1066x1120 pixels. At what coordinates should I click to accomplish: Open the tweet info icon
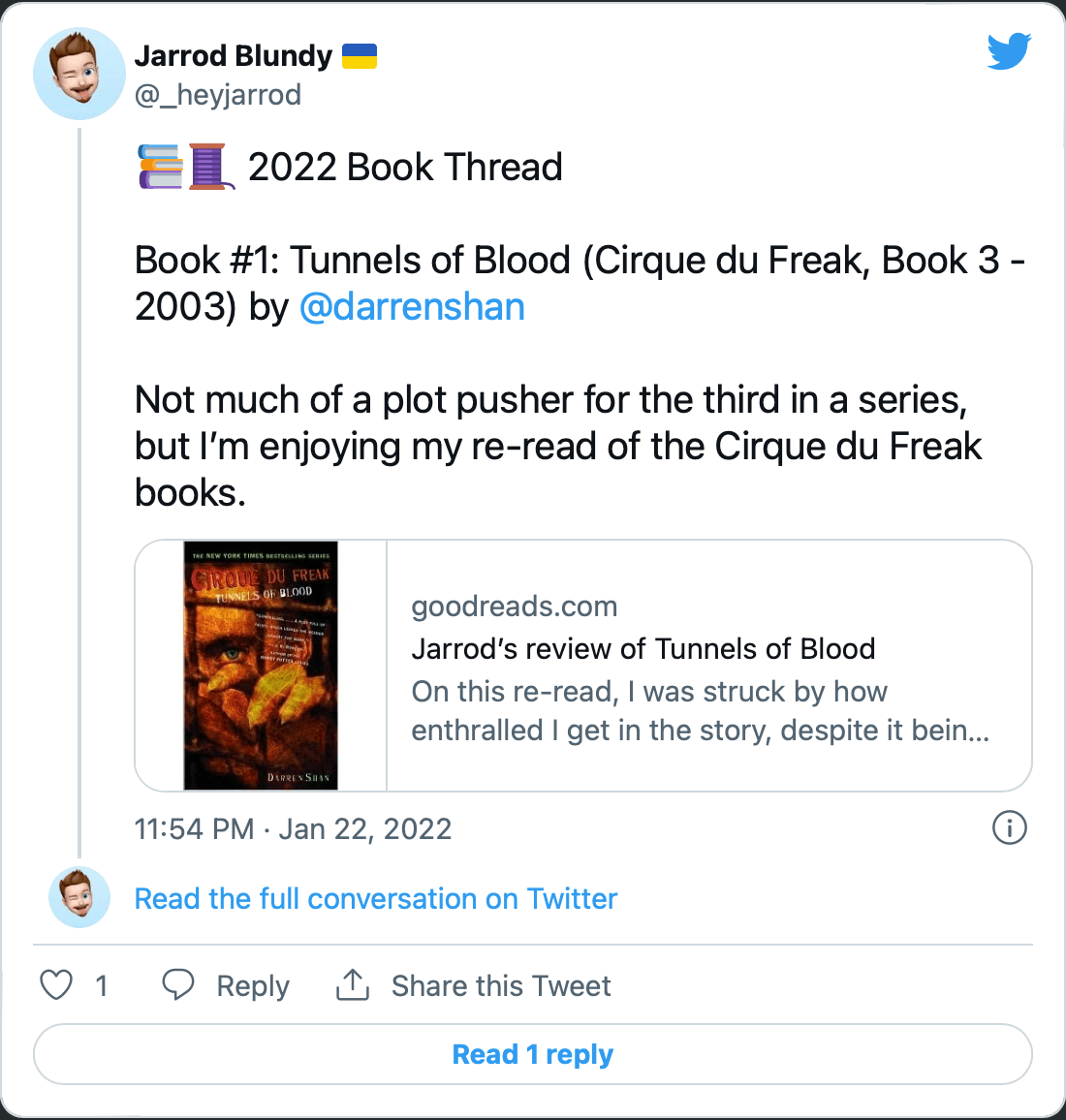pos(1009,828)
